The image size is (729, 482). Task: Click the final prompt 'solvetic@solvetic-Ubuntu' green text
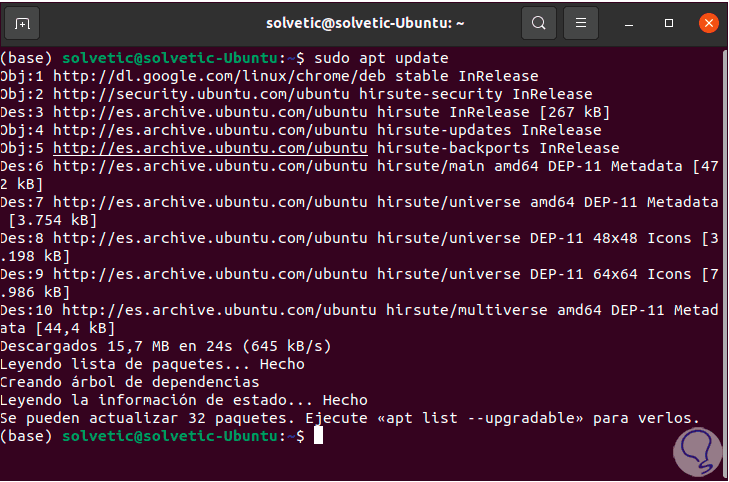click(x=170, y=436)
